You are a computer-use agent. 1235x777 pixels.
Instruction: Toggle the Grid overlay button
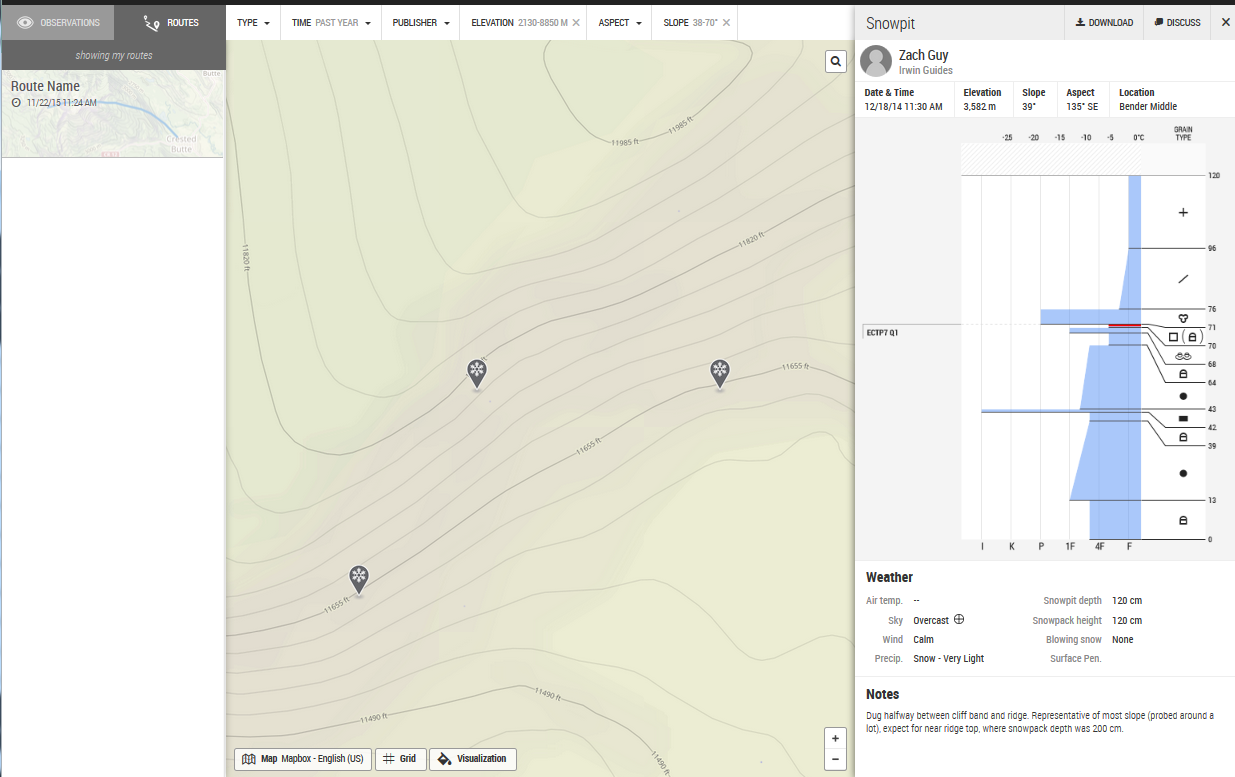click(400, 759)
